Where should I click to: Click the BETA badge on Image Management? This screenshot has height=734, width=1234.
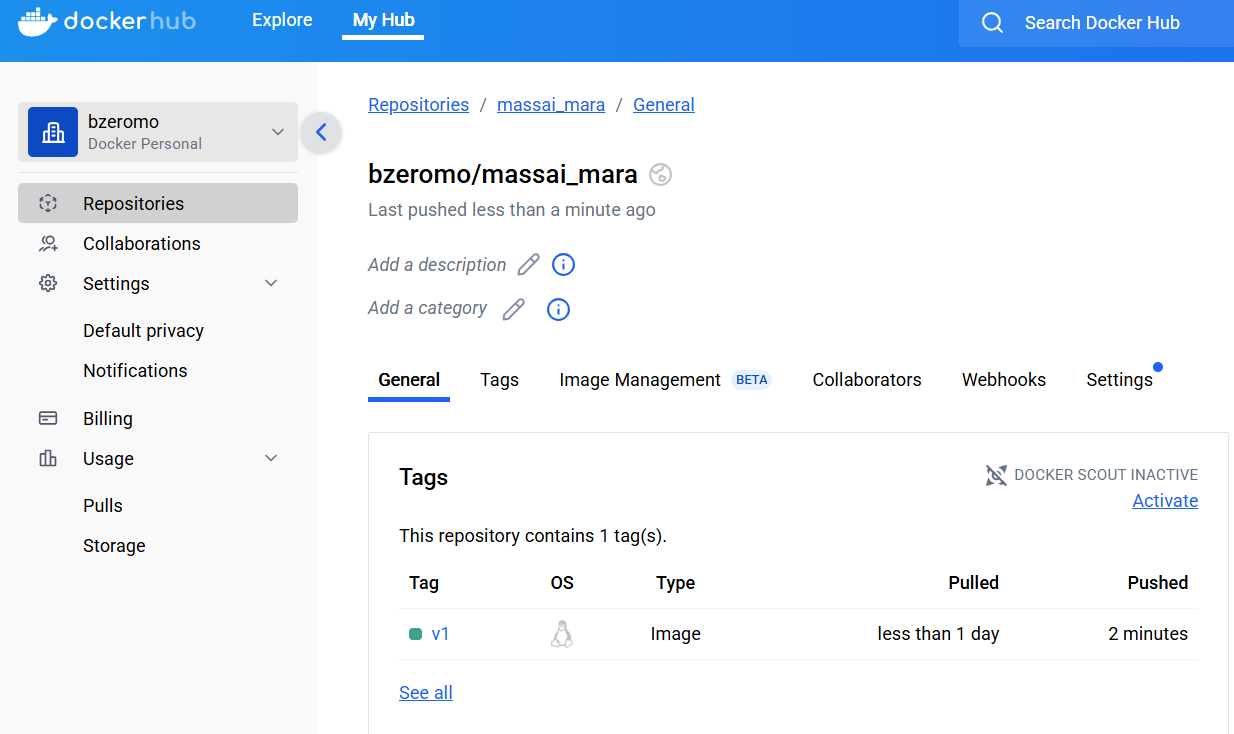tap(751, 380)
